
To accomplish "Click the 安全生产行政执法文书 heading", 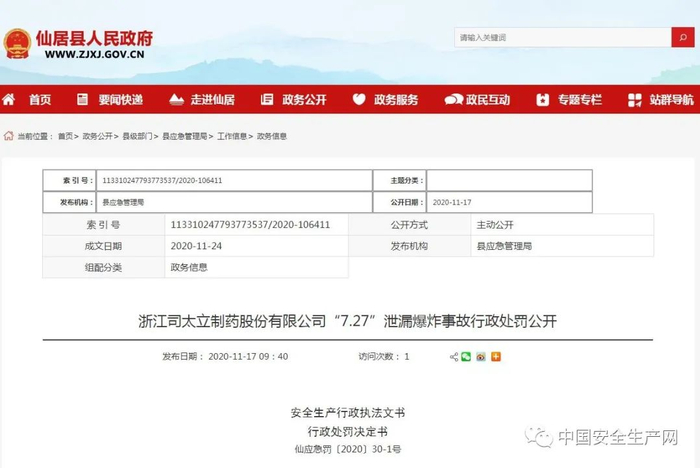I will pyautogui.click(x=348, y=413).
